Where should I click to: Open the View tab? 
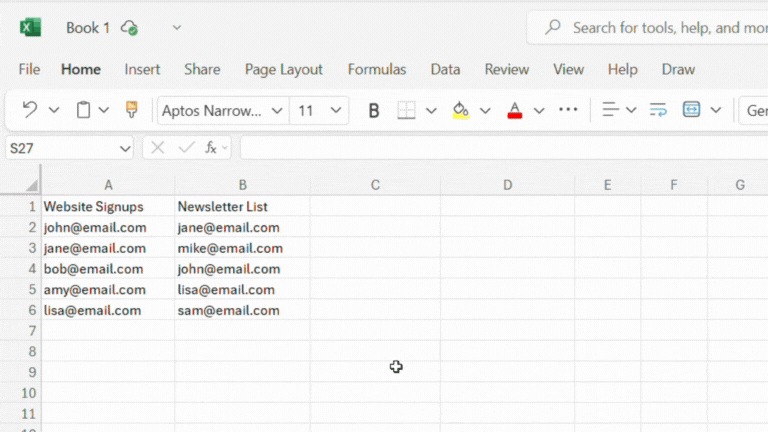(568, 70)
